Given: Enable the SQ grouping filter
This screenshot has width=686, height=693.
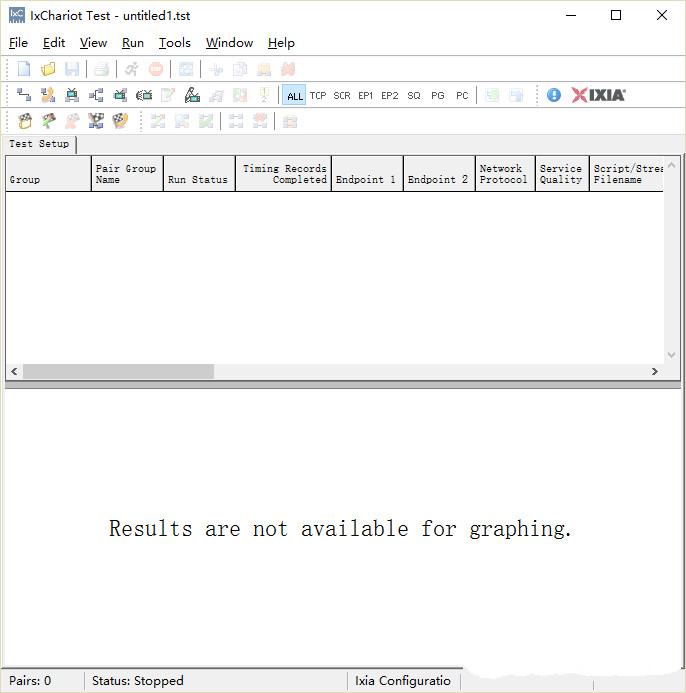Looking at the screenshot, I should click(x=414, y=96).
